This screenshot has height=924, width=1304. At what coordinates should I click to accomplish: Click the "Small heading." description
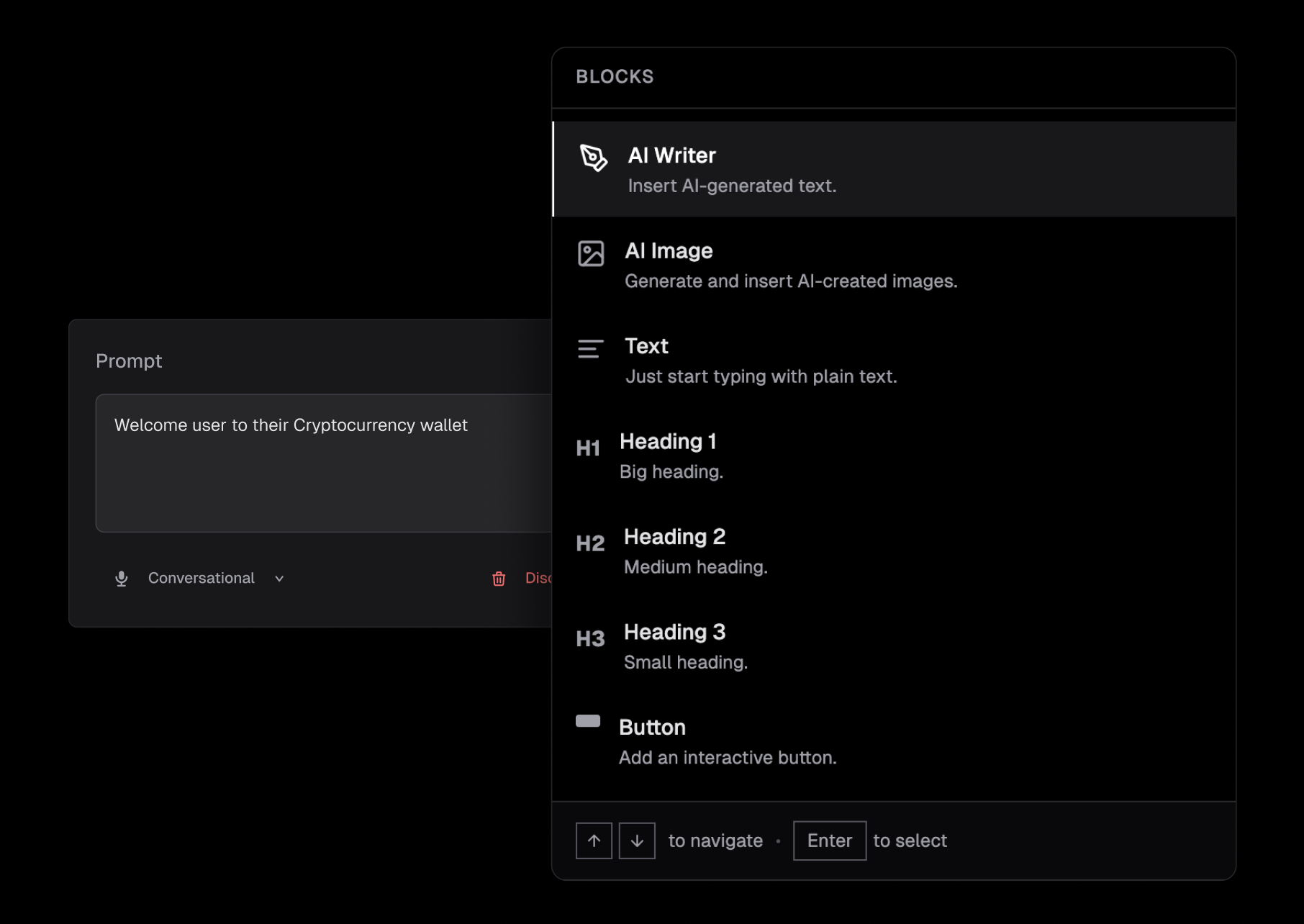pos(685,662)
